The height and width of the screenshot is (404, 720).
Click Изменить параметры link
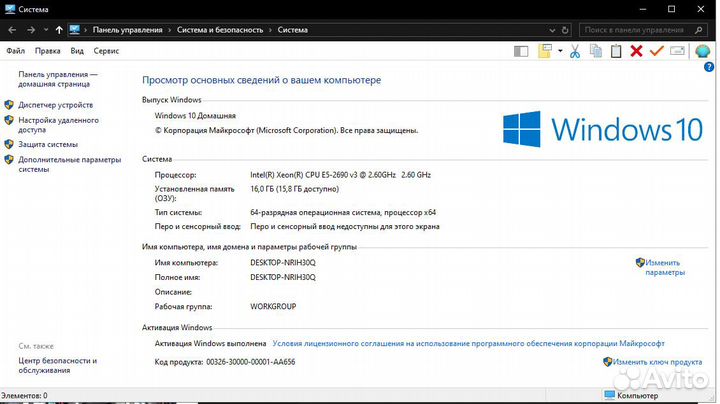(665, 267)
